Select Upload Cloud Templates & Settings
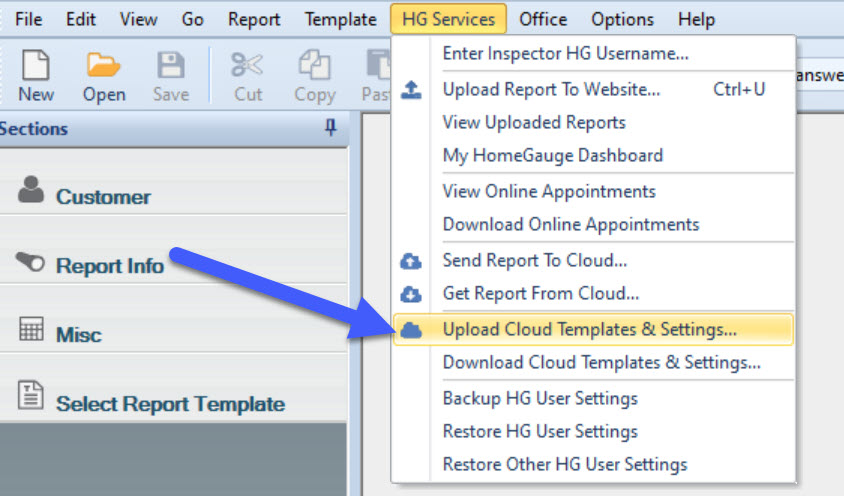 click(594, 330)
